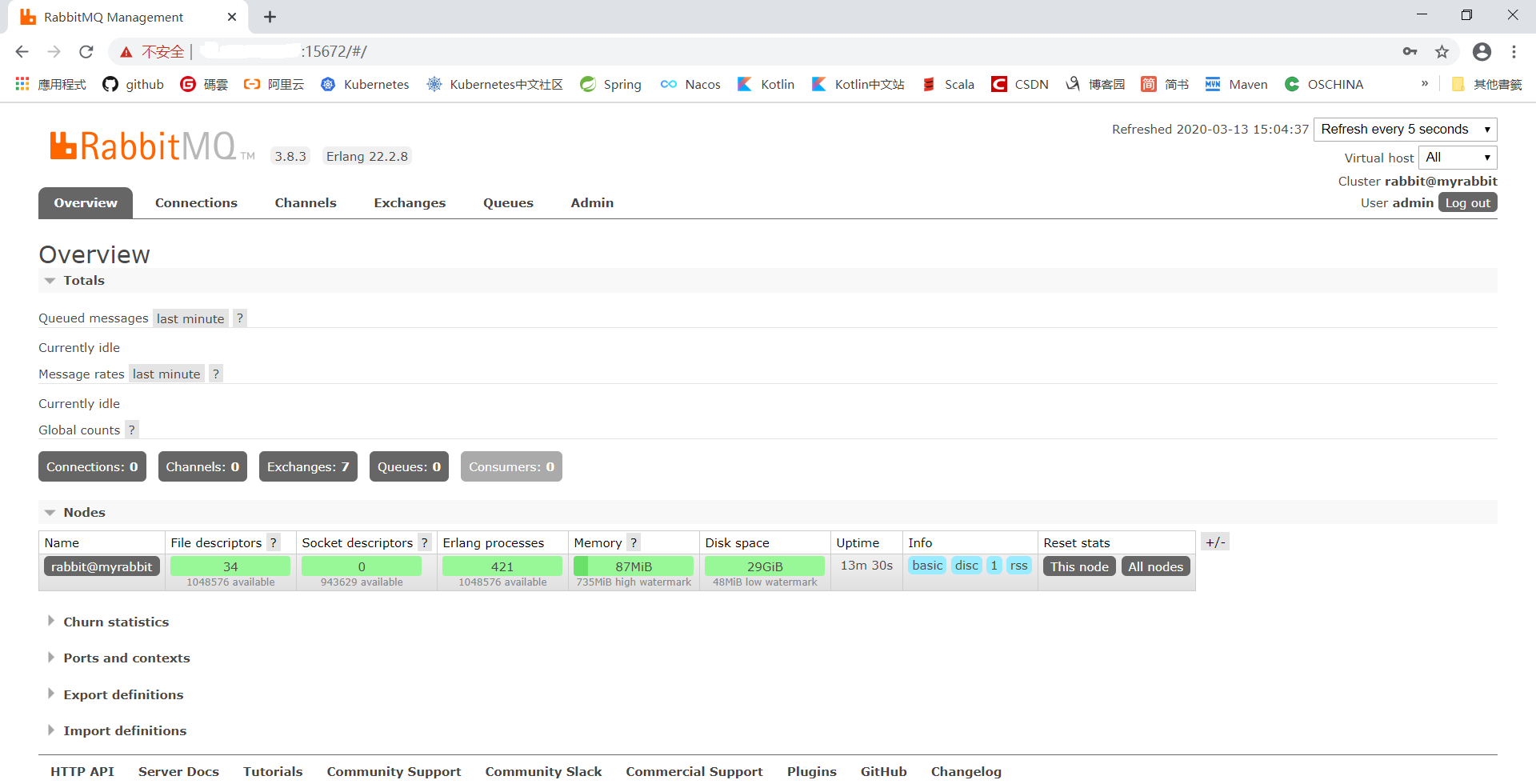
Task: Open the Kotlin bookmark
Action: [x=766, y=84]
